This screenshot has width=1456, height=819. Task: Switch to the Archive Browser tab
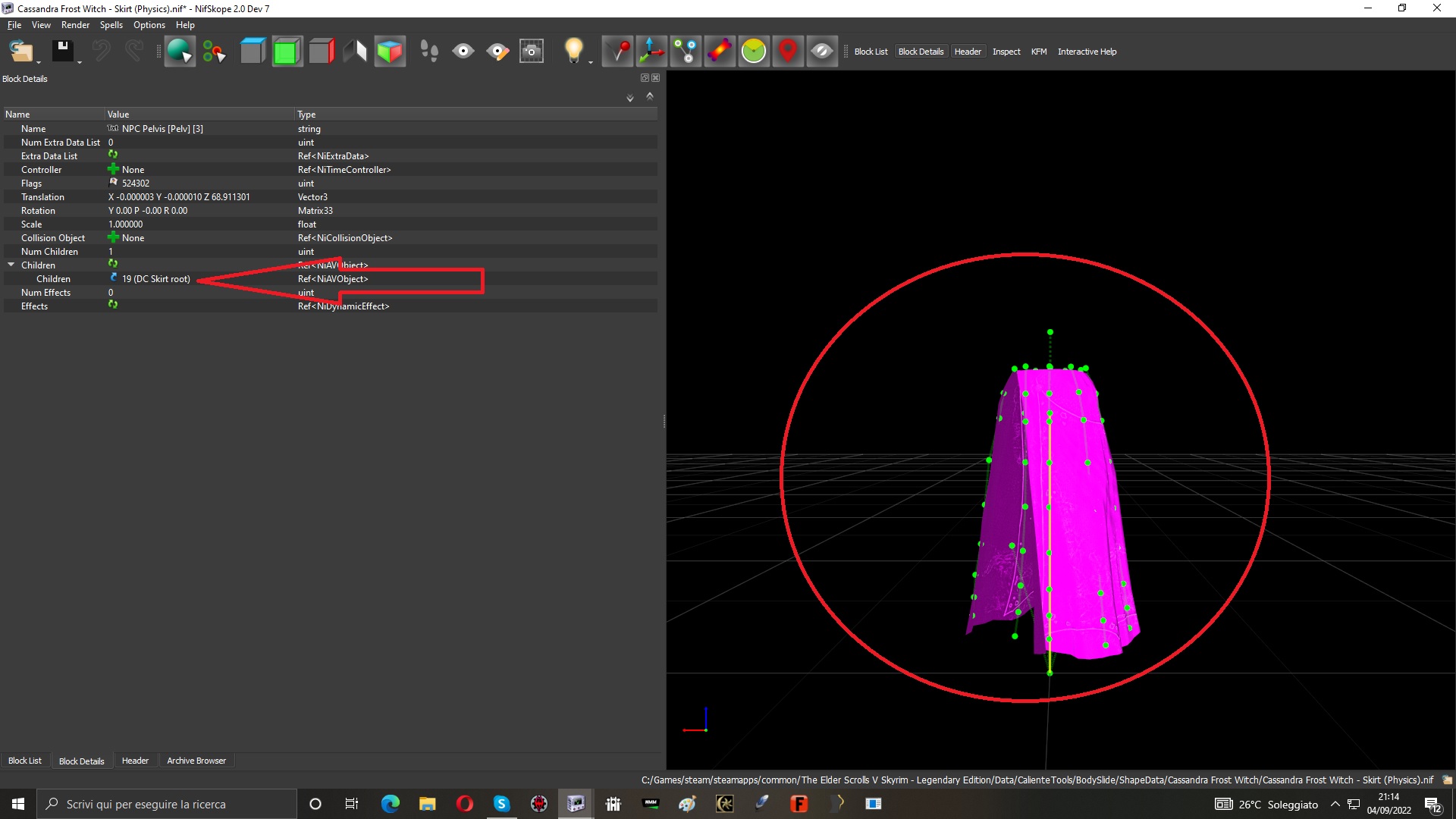point(196,761)
